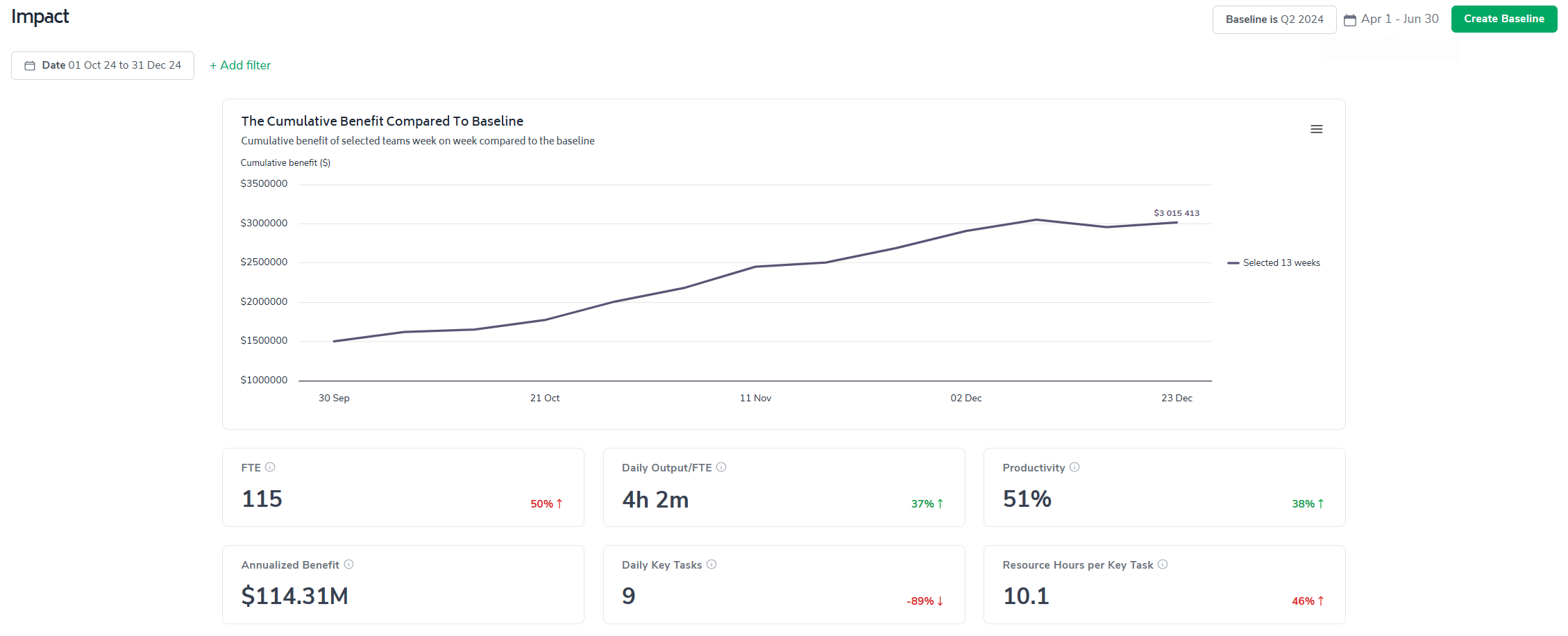Click the Annualized Benefit info icon
The height and width of the screenshot is (636, 1568).
(x=349, y=564)
